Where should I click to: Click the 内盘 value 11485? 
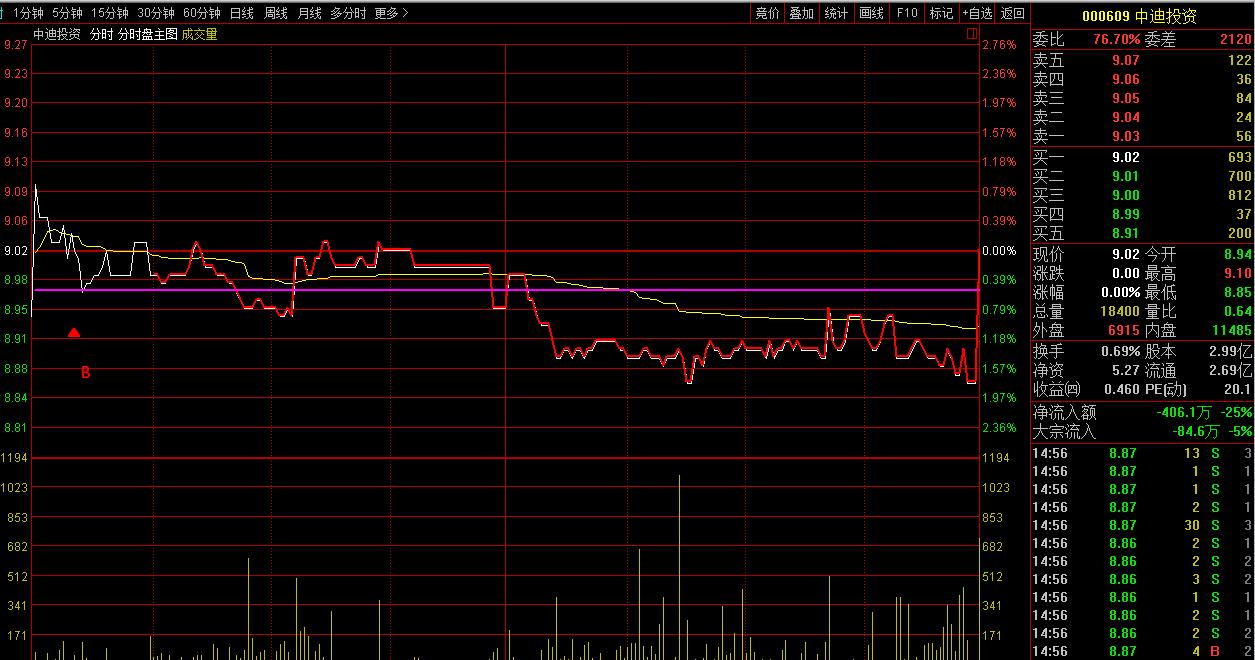click(x=1232, y=330)
